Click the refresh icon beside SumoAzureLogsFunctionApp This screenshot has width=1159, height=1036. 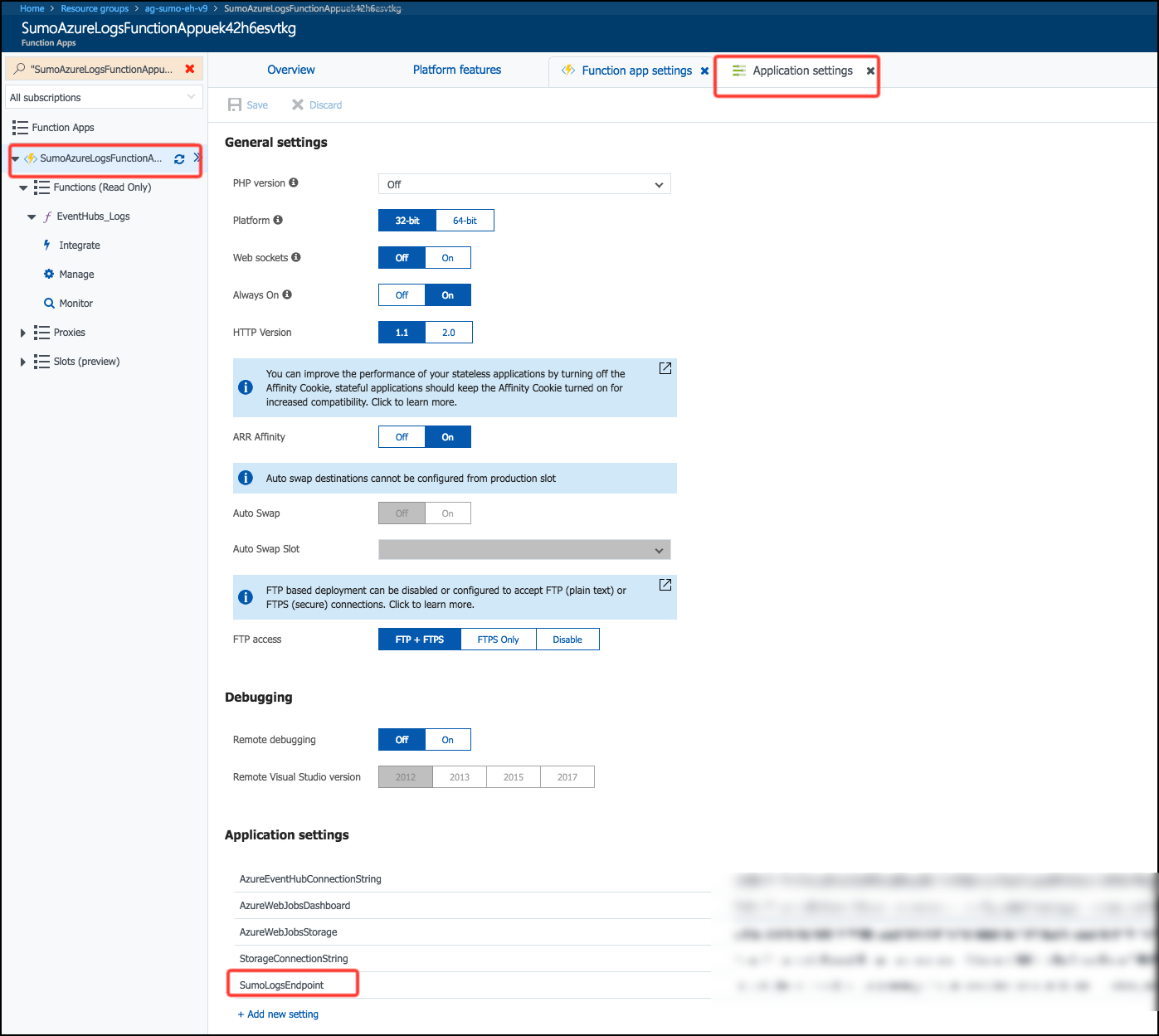[x=179, y=159]
